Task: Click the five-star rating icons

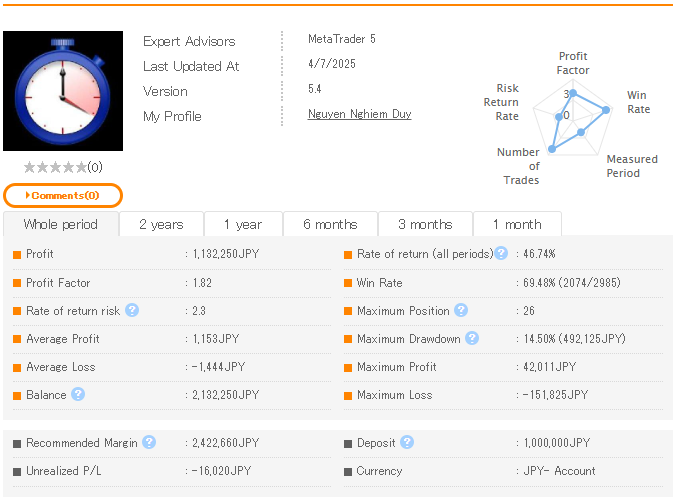Action: 55,167
